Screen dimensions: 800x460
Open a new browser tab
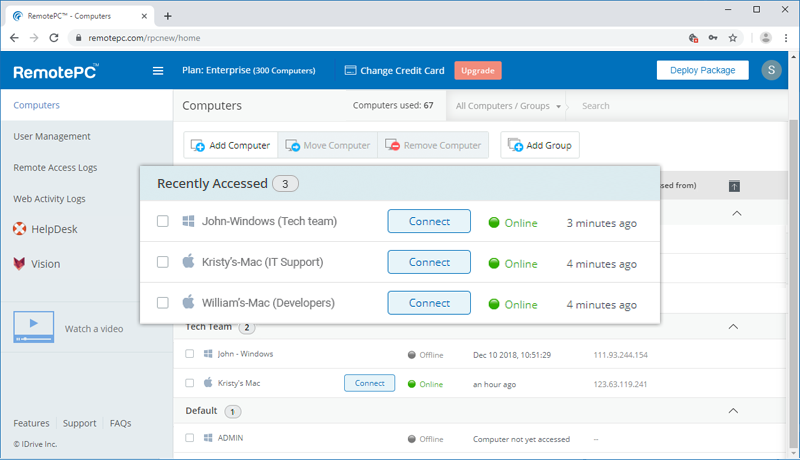[x=167, y=16]
